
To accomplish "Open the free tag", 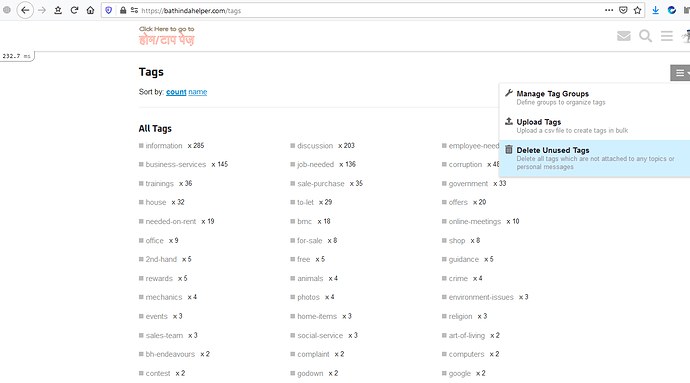I will 304,259.
